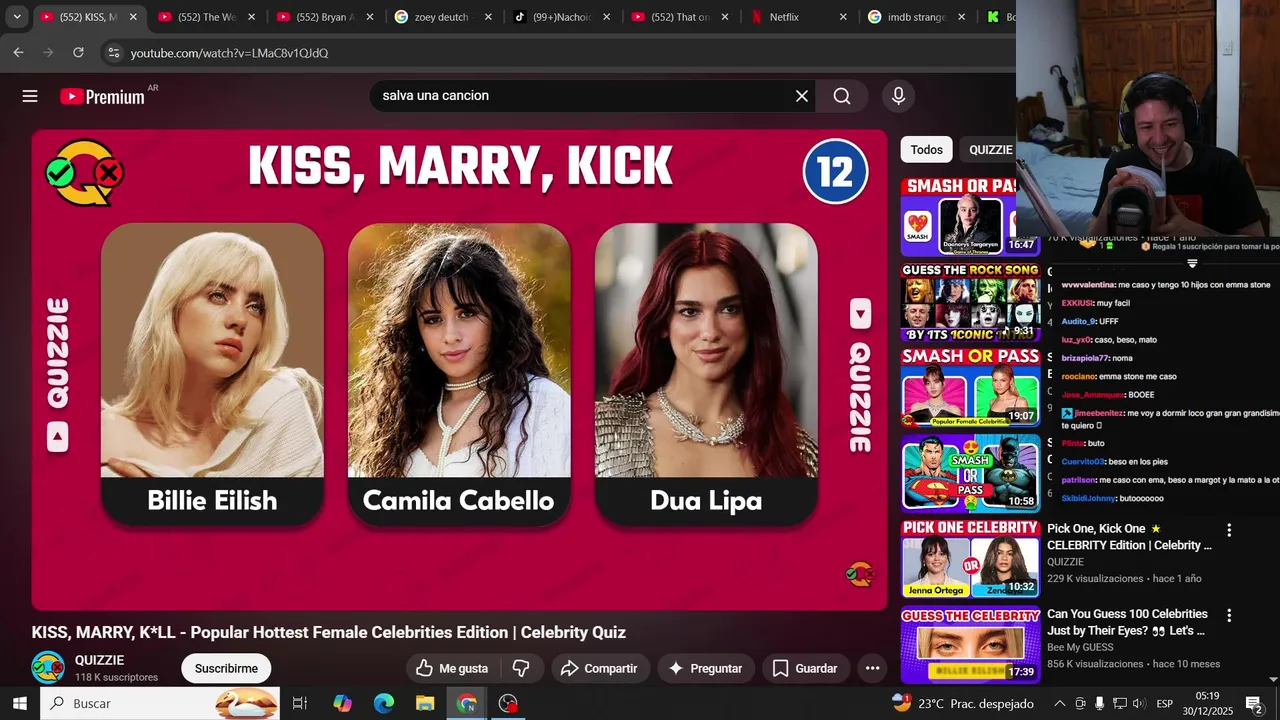Close the 'zoey deutch' tab
Viewport: 1280px width, 720px height.
[x=488, y=17]
